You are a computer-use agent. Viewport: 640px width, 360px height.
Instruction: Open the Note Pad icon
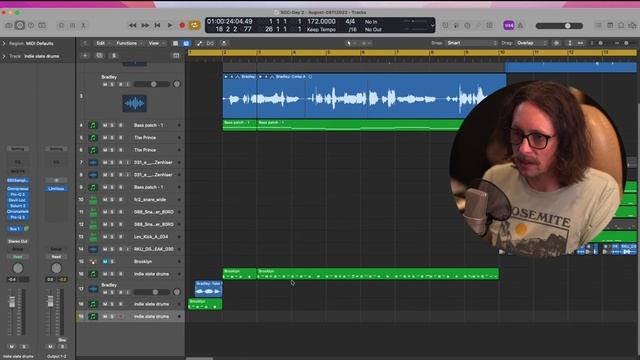coord(610,25)
